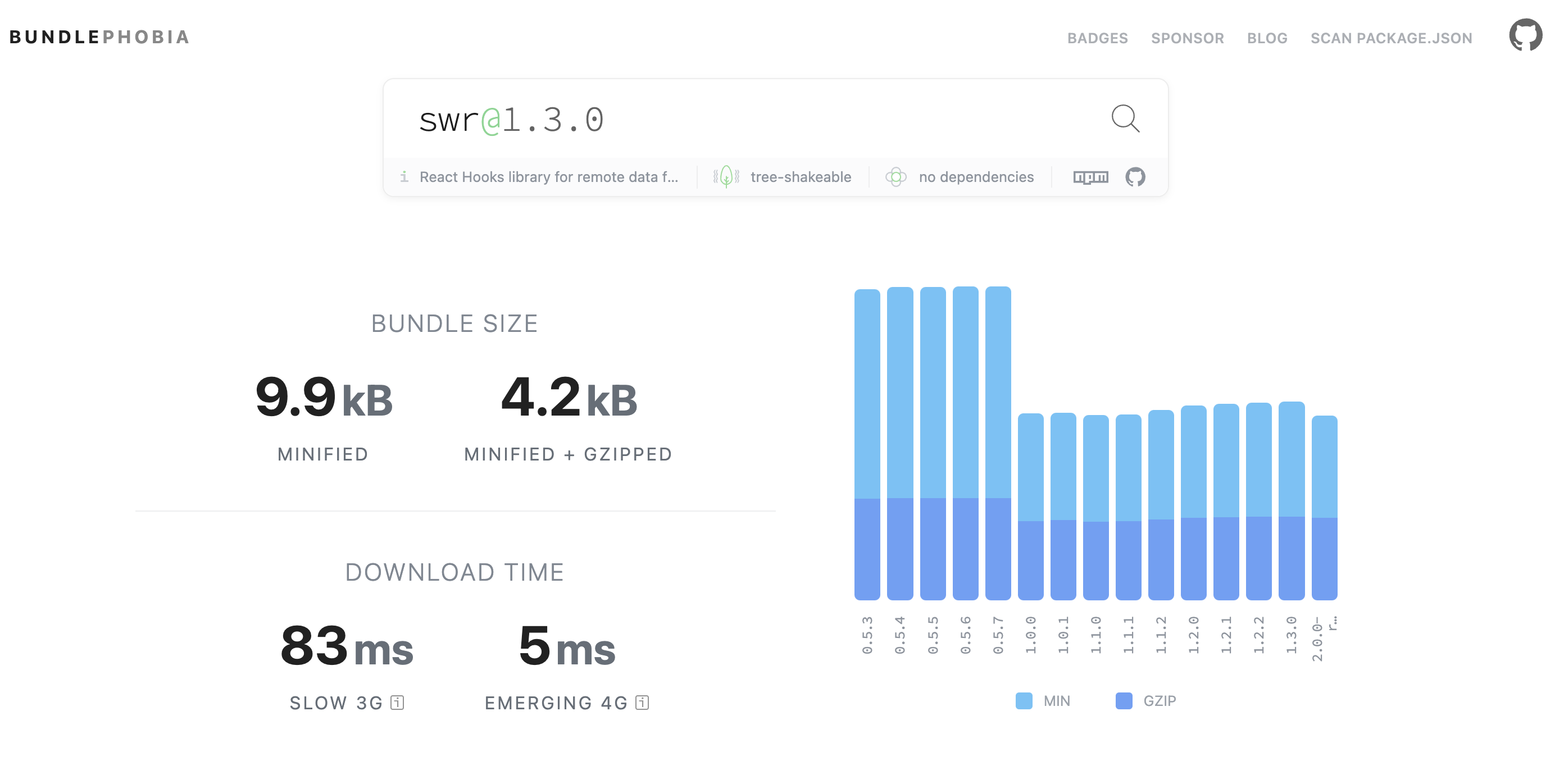The height and width of the screenshot is (784, 1564).
Task: Click the Bundlephobia logo
Action: coord(99,37)
